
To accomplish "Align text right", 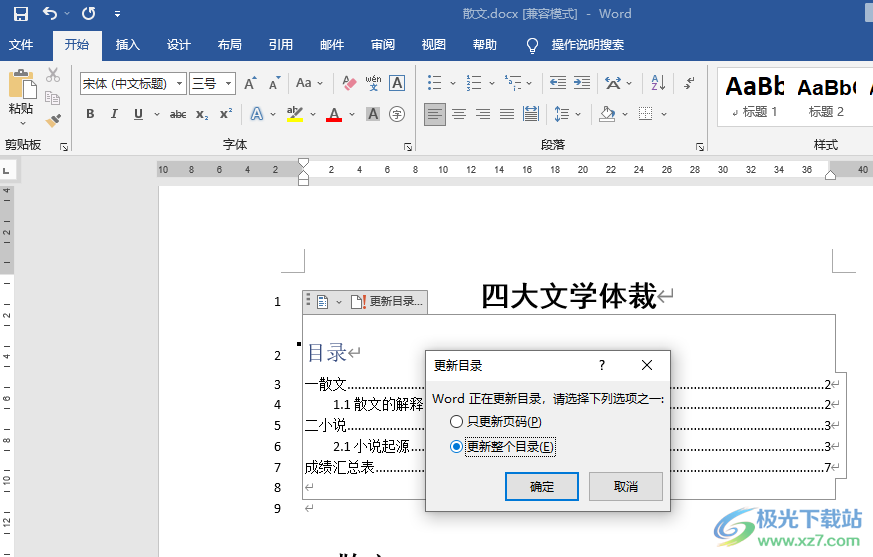I will (483, 115).
